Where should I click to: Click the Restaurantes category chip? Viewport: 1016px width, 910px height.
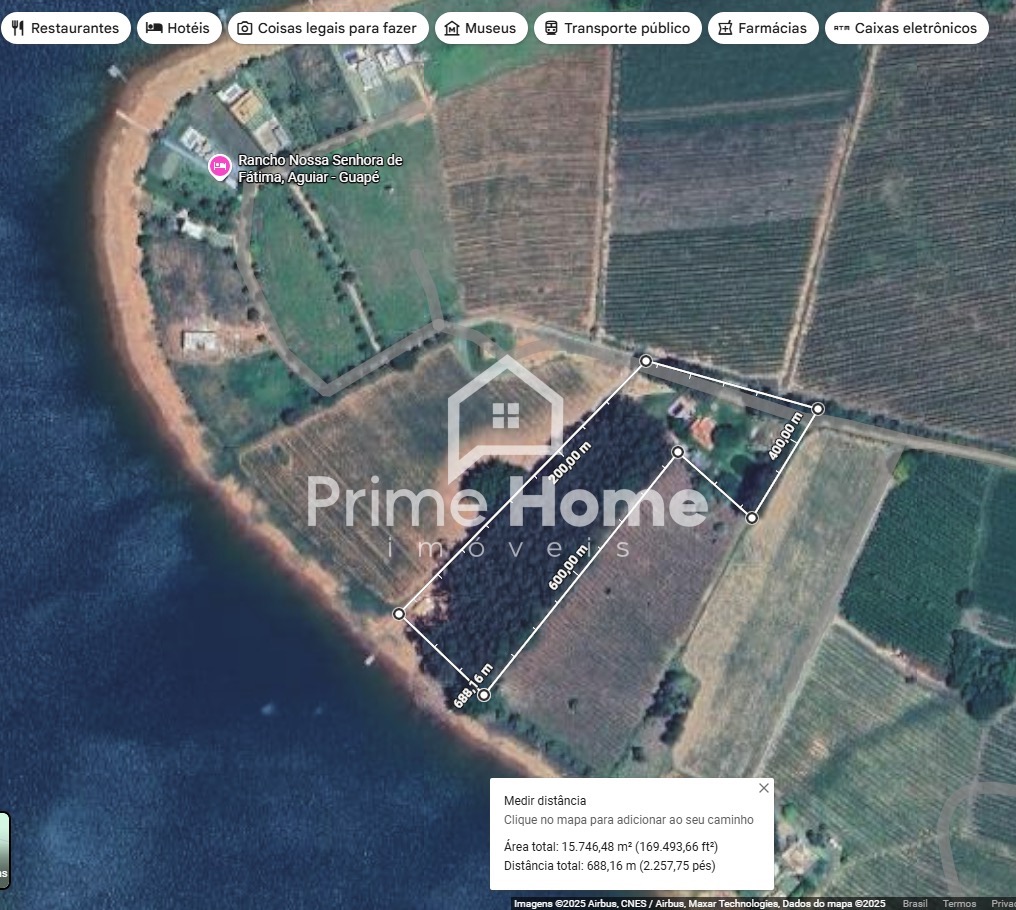click(x=65, y=28)
